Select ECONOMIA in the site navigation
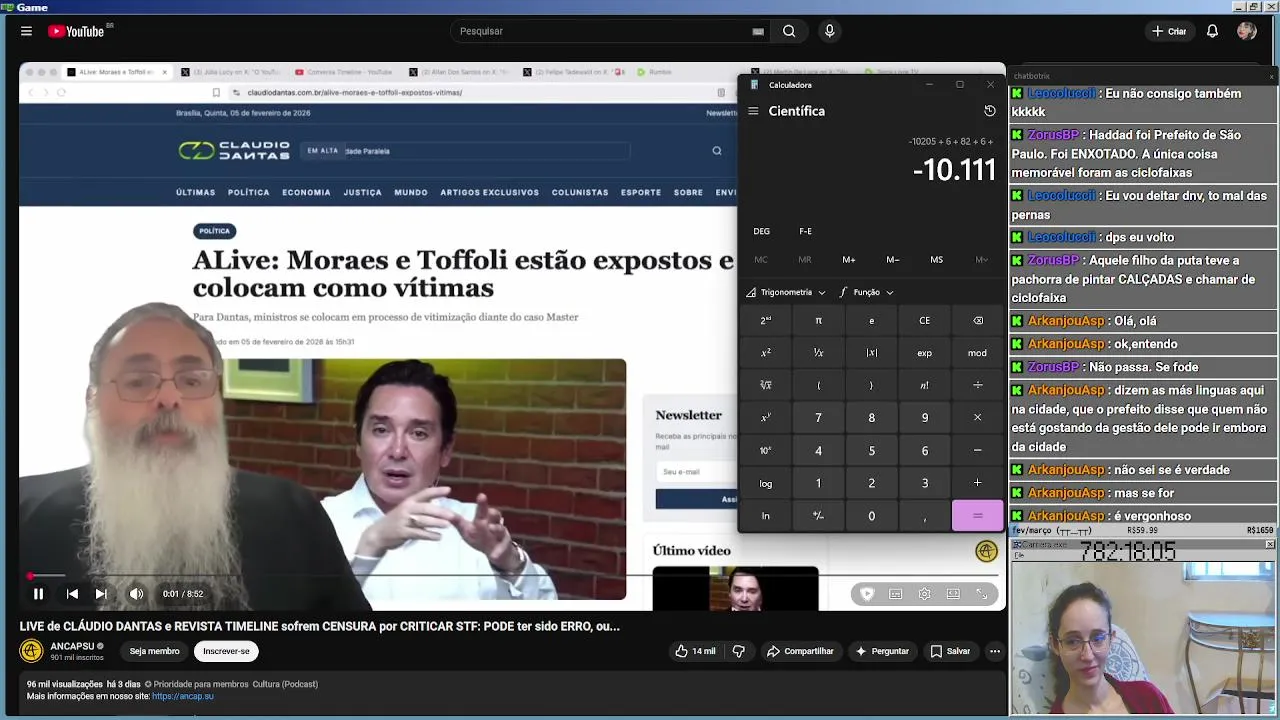The width and height of the screenshot is (1280, 720). [x=306, y=192]
